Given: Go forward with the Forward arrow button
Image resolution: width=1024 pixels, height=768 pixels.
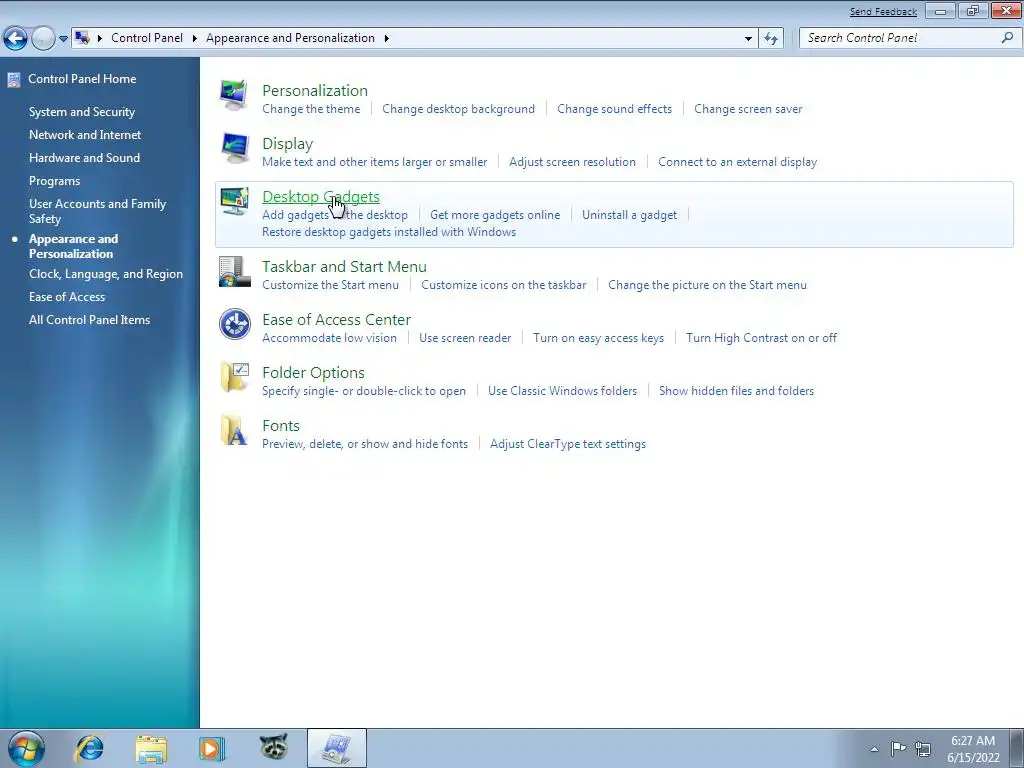Looking at the screenshot, I should [43, 39].
